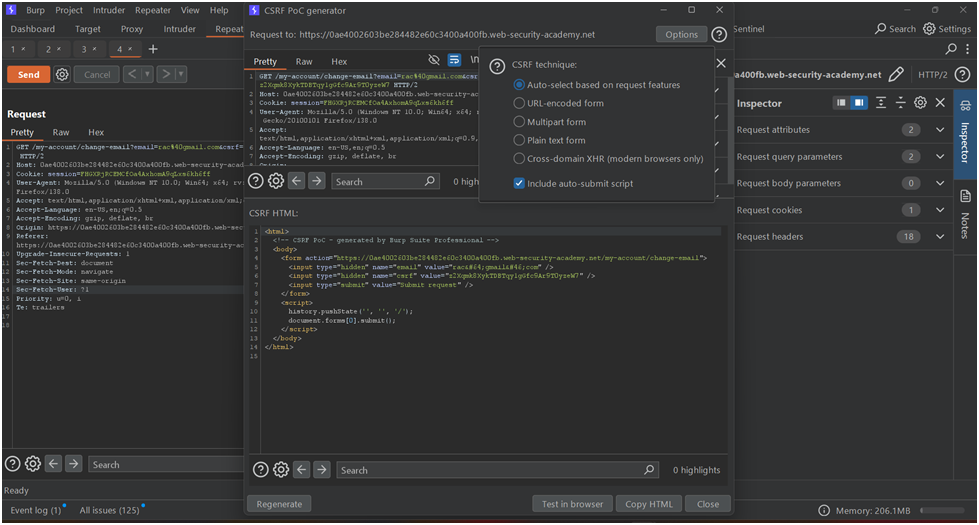
Task: Collapse all Inspector sections icon
Action: (900, 103)
